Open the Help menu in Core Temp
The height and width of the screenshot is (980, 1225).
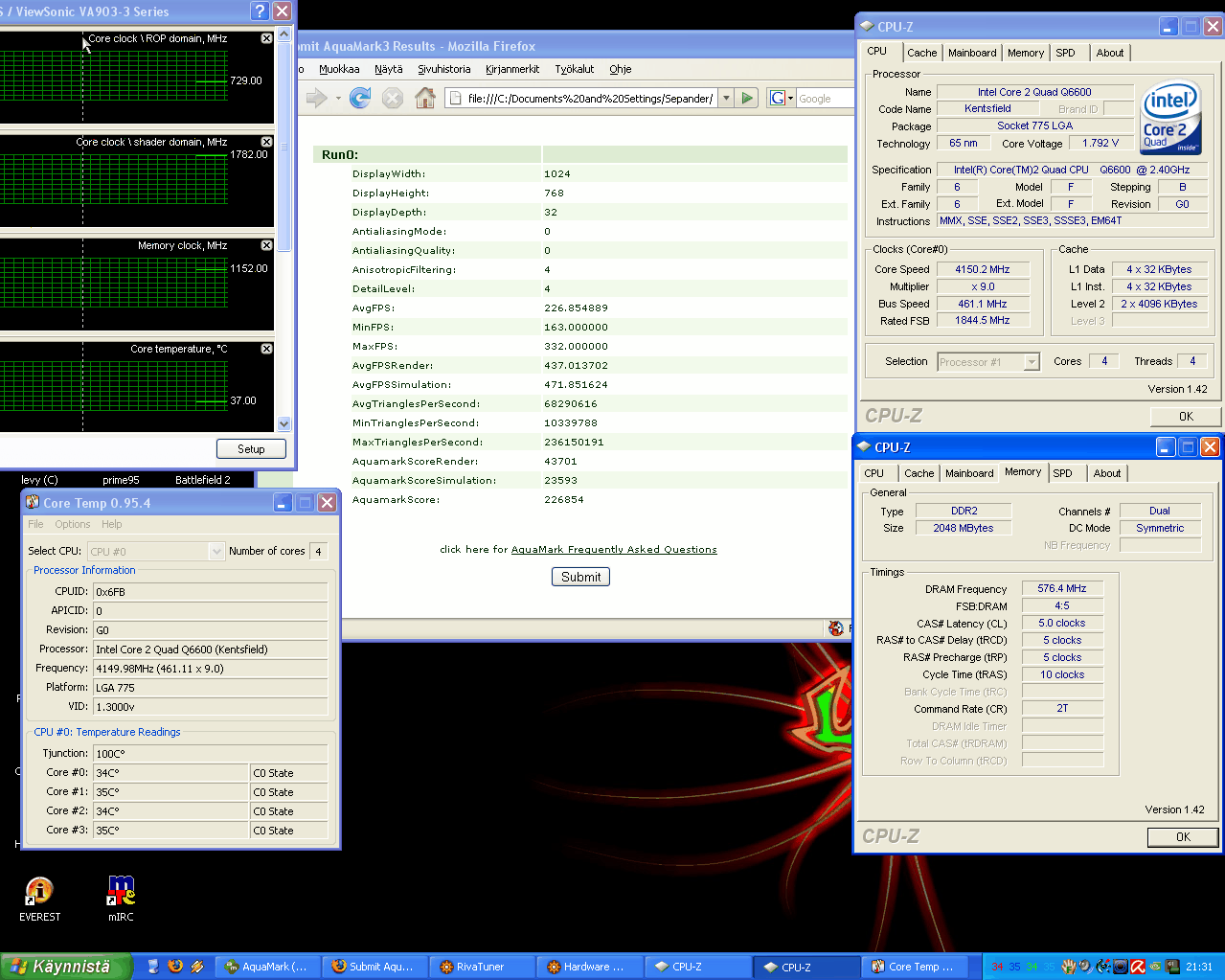[112, 524]
